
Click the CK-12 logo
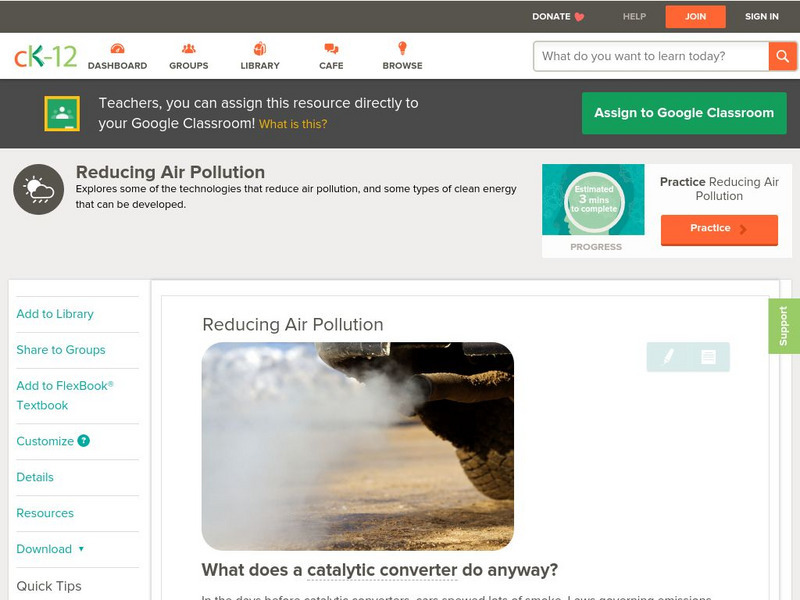click(x=45, y=56)
